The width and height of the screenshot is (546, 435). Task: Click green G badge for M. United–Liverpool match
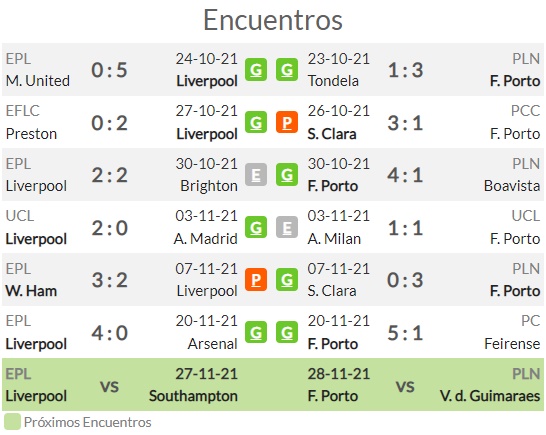pyautogui.click(x=256, y=70)
